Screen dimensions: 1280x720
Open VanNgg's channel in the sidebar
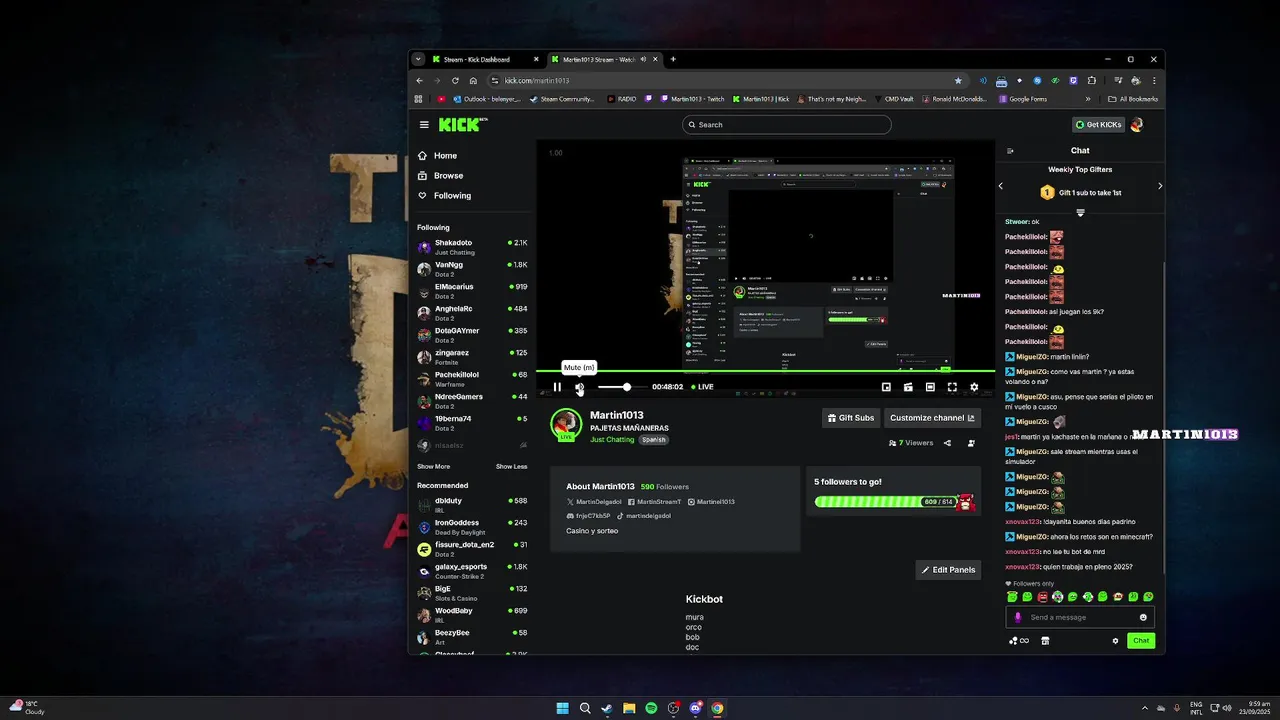click(x=472, y=269)
